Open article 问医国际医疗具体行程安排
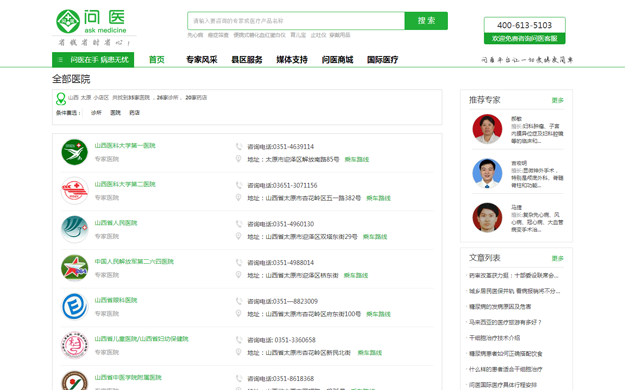The width and height of the screenshot is (625, 390). (x=503, y=385)
